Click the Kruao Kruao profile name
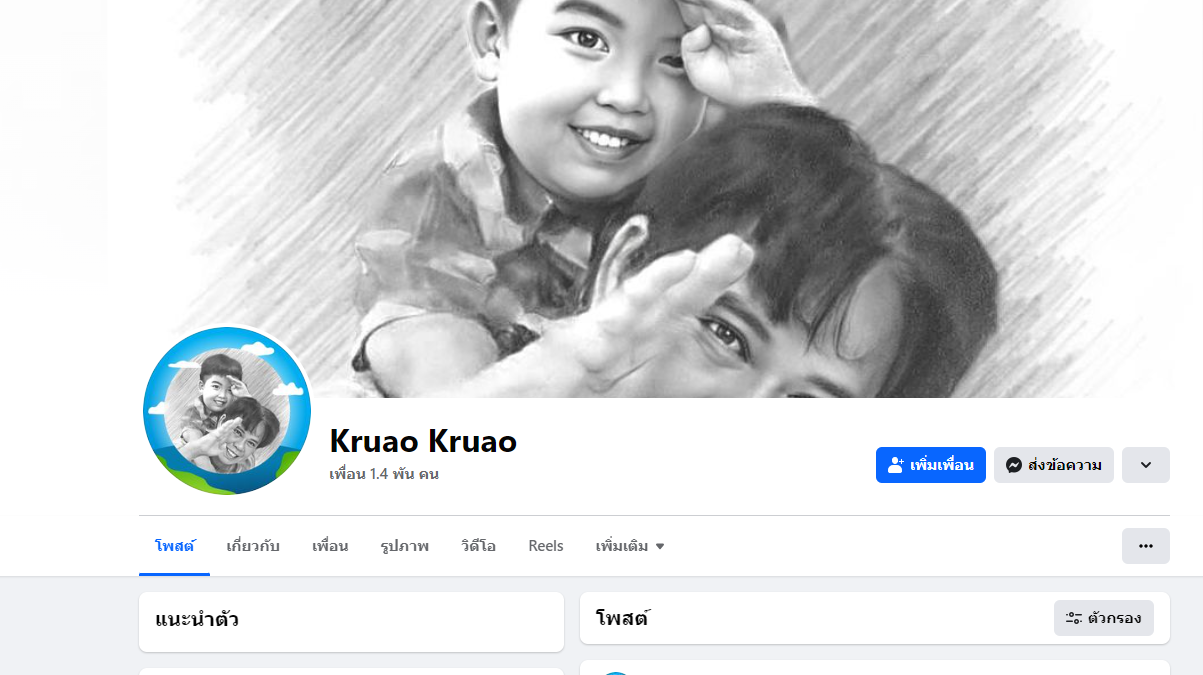Screen dimensions: 1203x675 point(423,441)
